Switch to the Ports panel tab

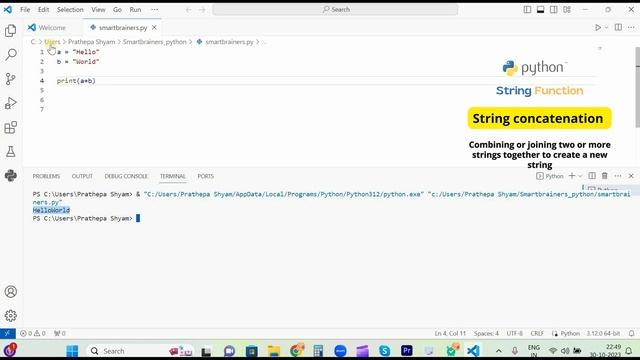205,176
